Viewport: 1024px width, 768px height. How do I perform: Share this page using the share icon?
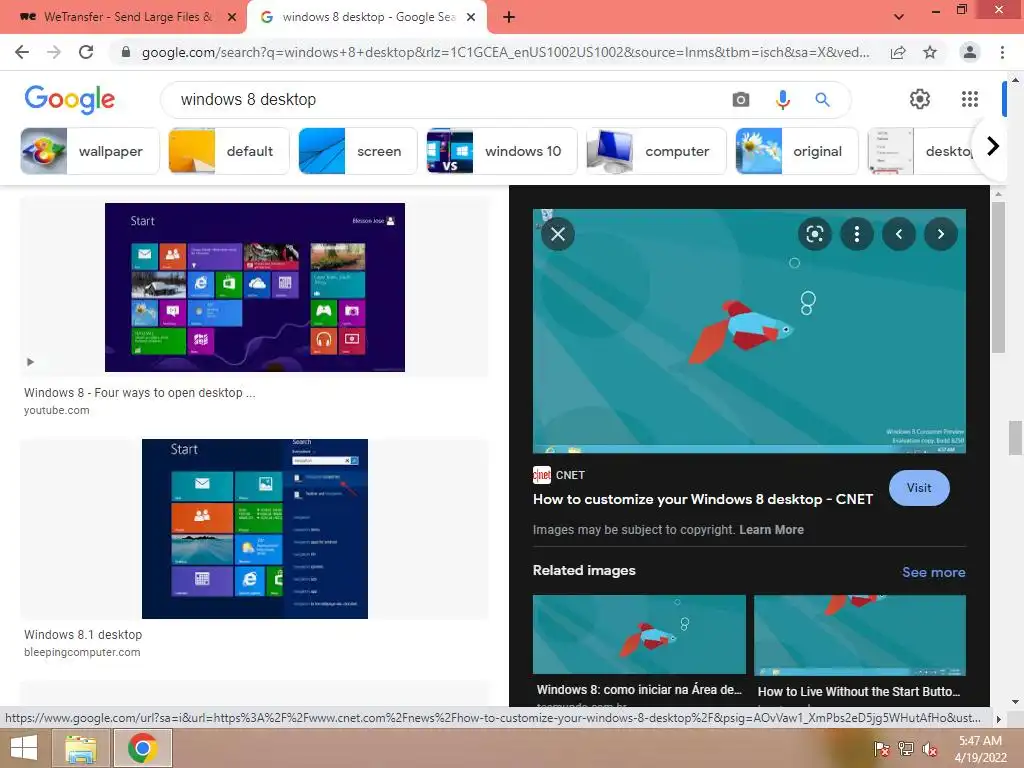pos(898,52)
